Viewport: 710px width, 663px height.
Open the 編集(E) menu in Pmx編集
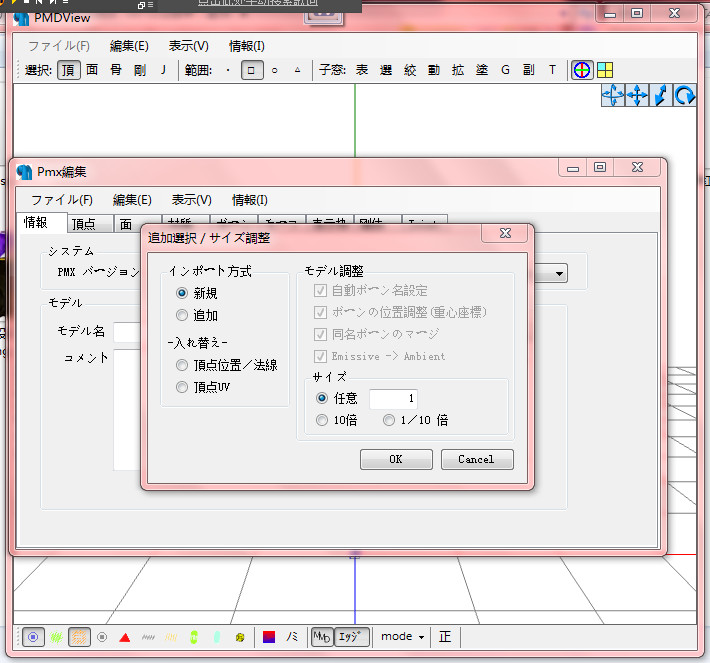132,200
